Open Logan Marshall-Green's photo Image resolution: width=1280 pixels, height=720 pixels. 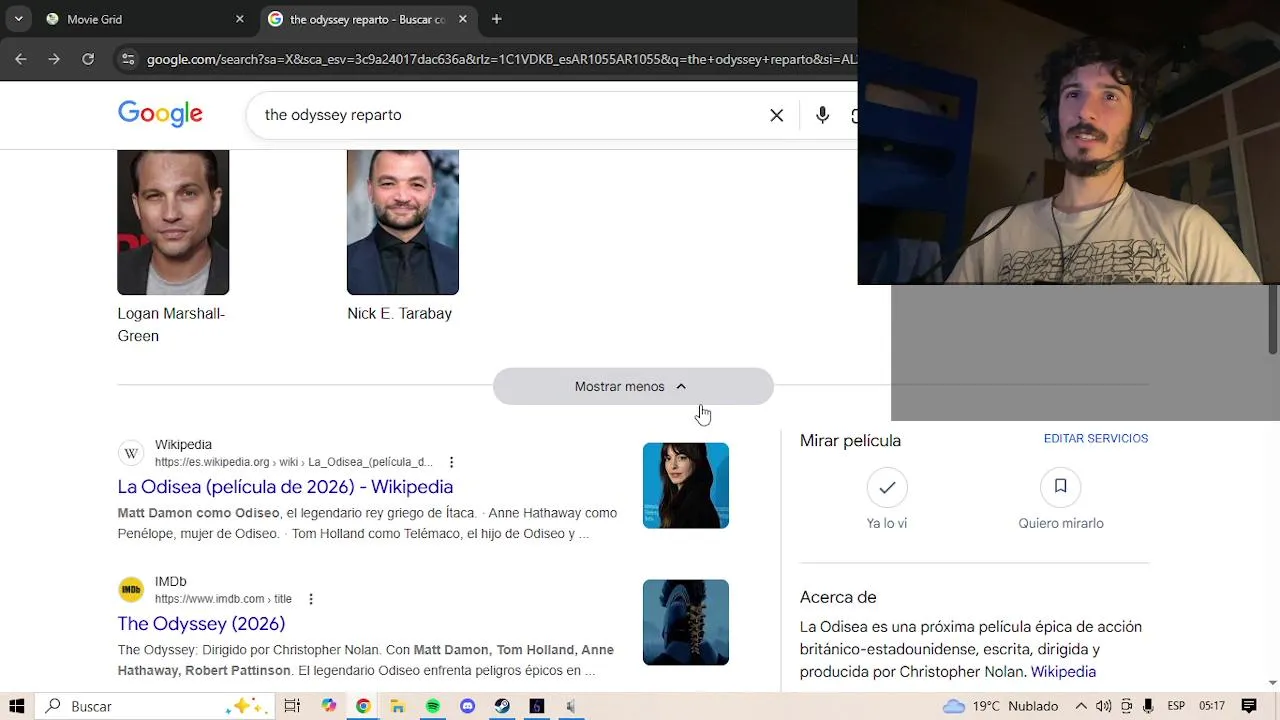point(173,222)
